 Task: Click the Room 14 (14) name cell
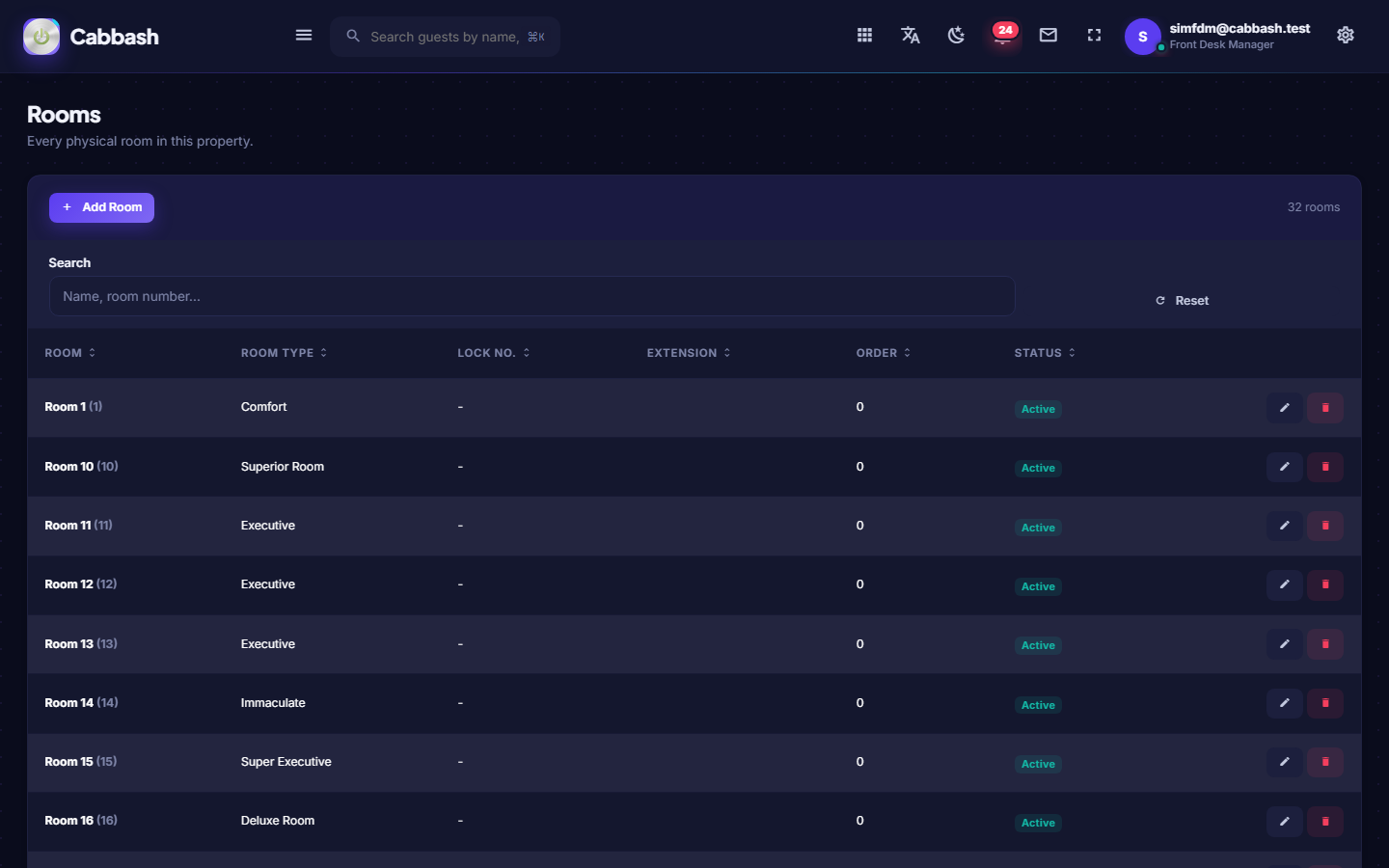[x=81, y=703]
